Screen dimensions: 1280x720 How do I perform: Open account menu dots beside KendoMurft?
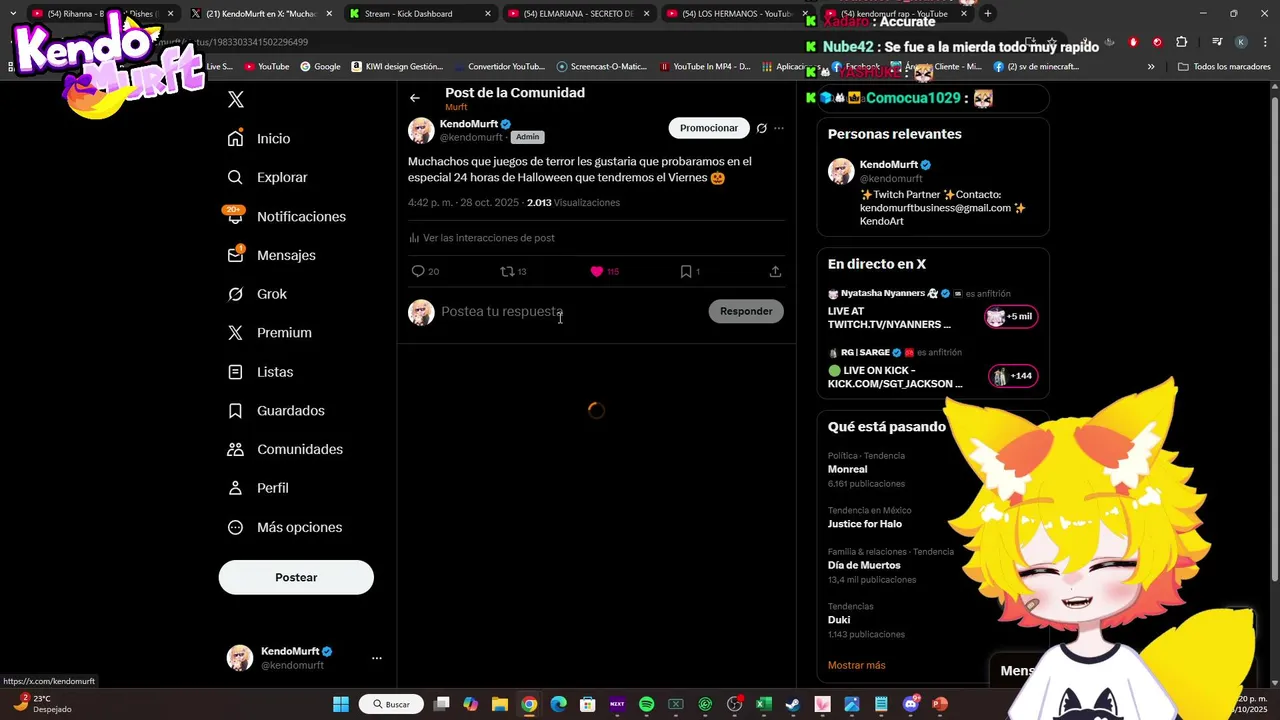[x=377, y=658]
